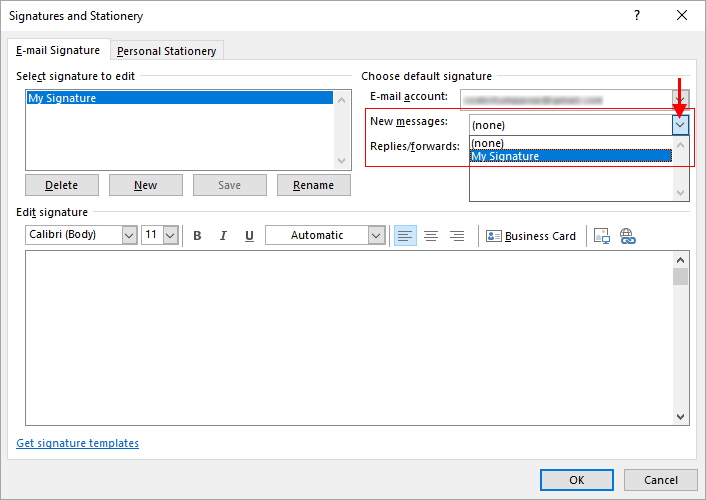Toggle bold formatting in signature editor
The image size is (706, 500).
(x=197, y=236)
